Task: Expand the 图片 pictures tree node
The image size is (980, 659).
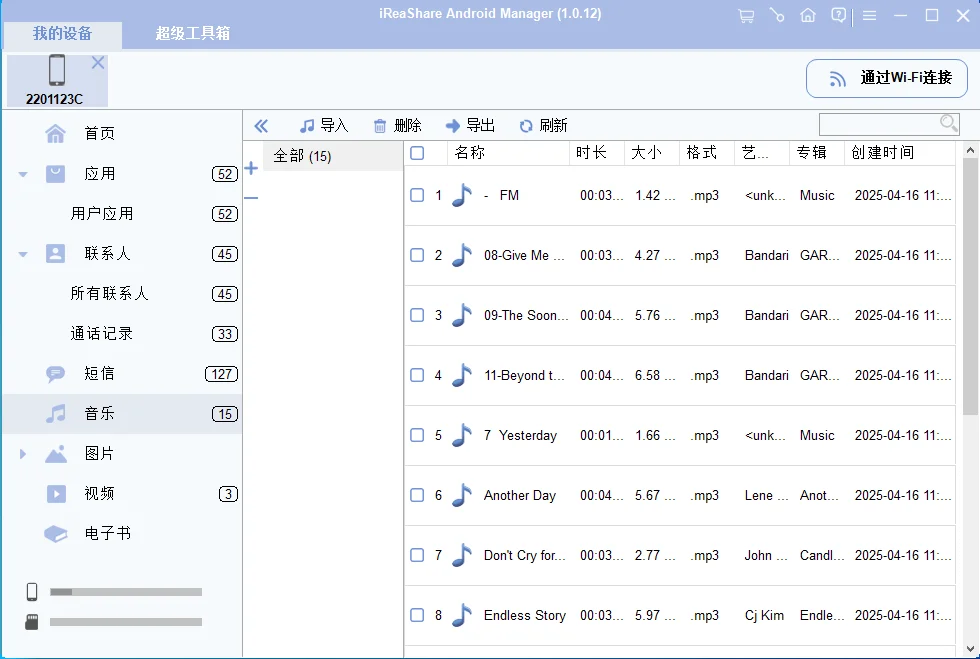Action: pyautogui.click(x=23, y=454)
